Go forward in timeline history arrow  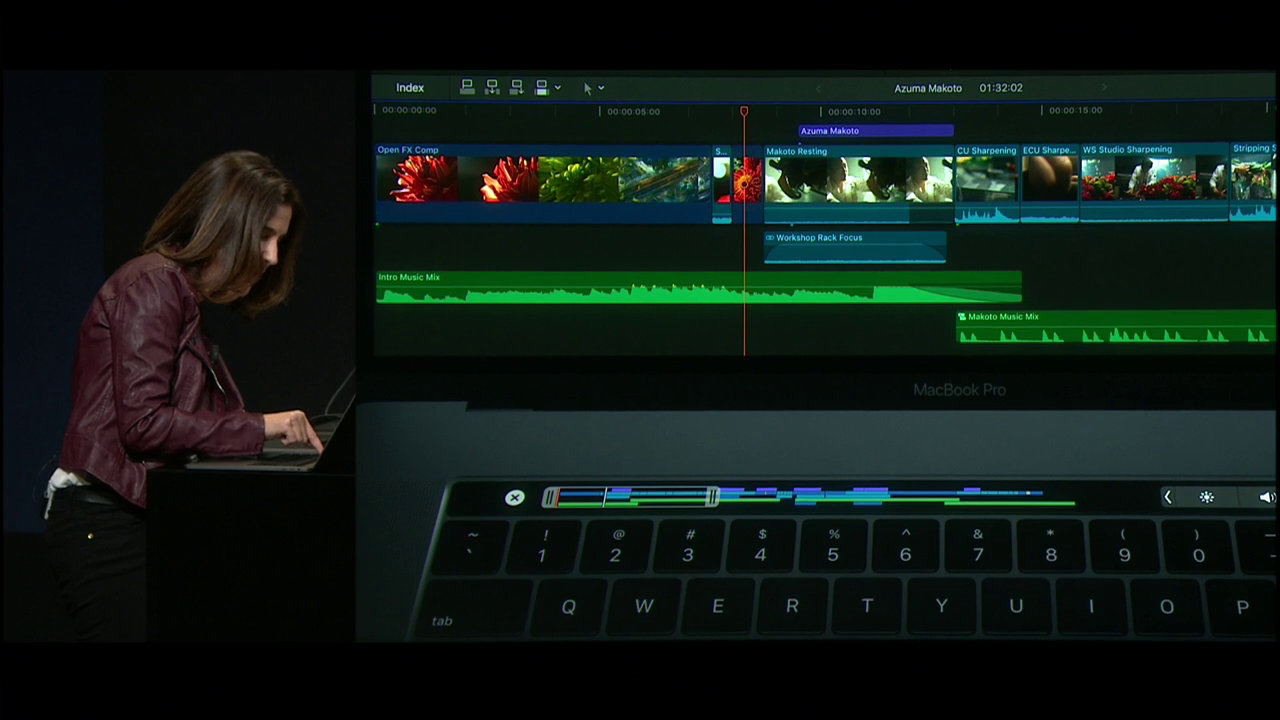pyautogui.click(x=1104, y=88)
